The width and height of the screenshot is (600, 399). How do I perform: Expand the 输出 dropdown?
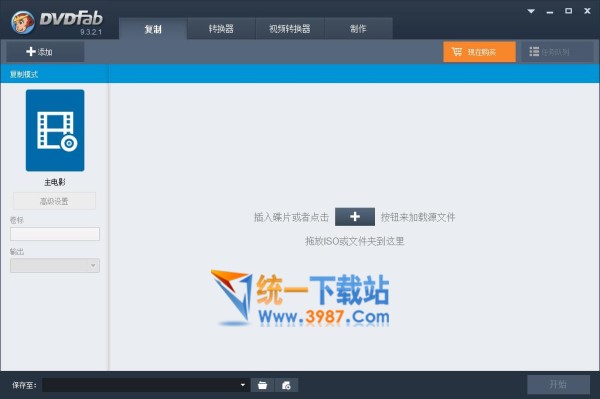[55, 265]
